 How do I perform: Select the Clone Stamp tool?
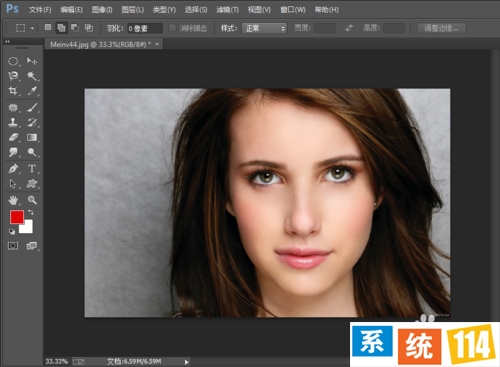pyautogui.click(x=13, y=122)
